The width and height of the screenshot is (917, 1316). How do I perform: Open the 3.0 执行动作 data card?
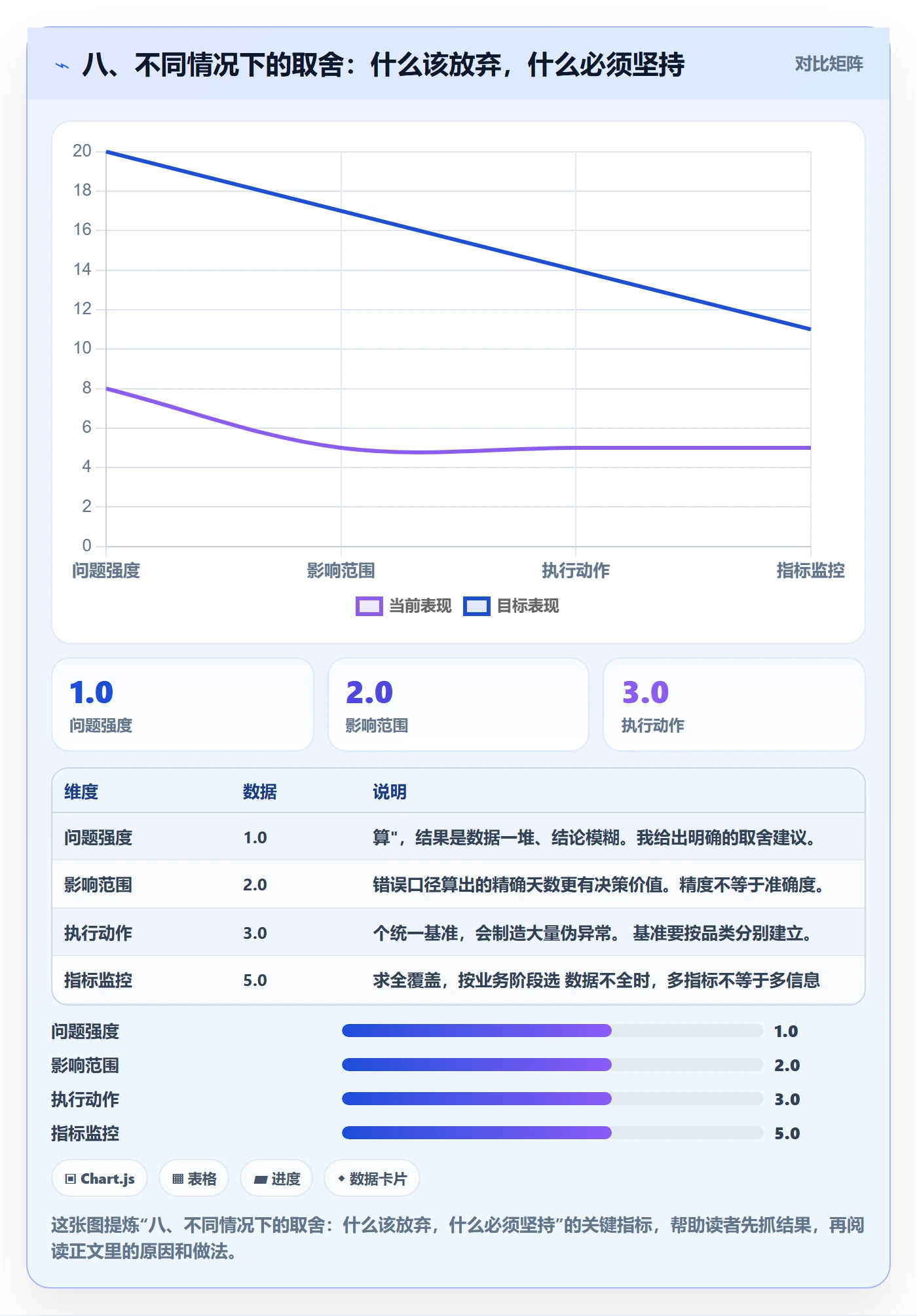[734, 704]
